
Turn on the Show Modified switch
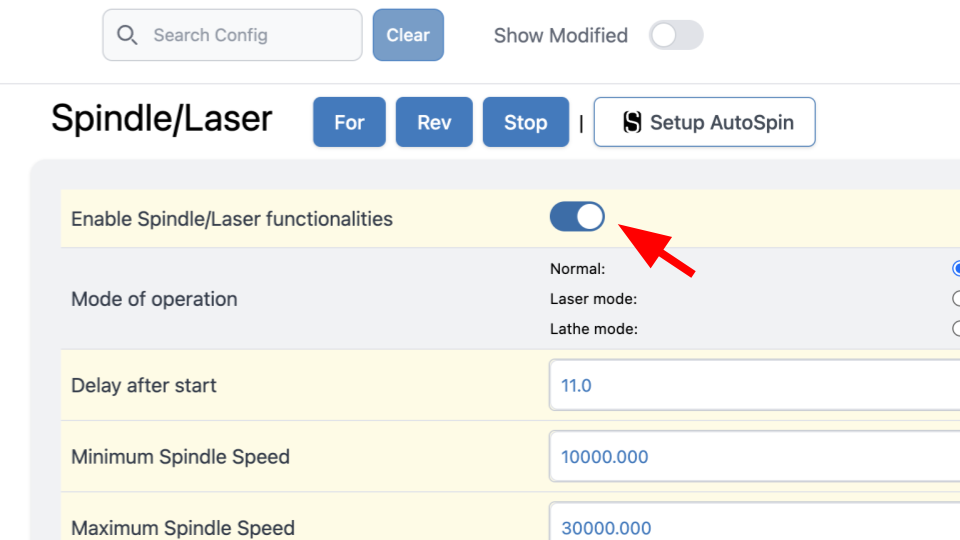click(x=676, y=35)
